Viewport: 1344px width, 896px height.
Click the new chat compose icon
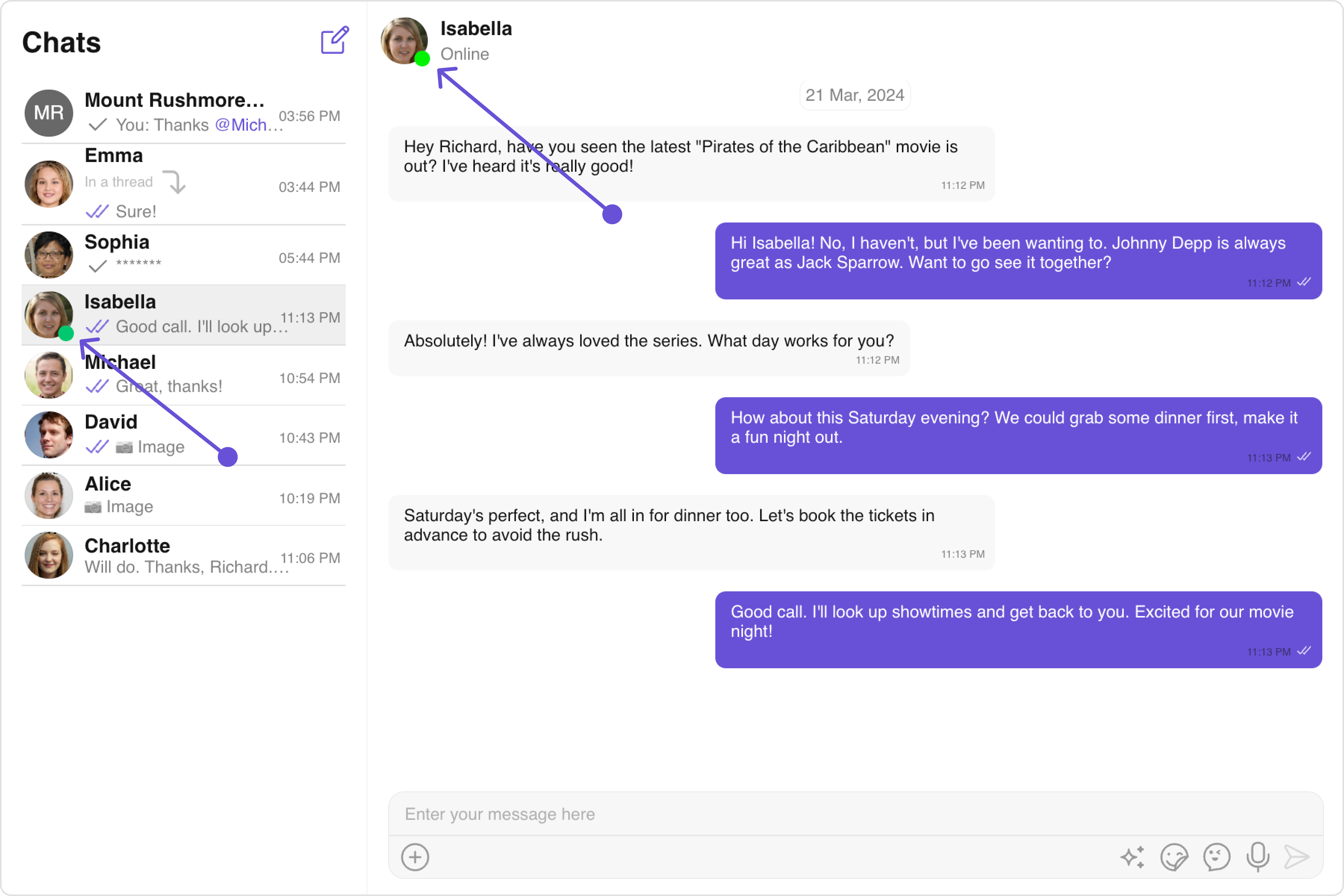[334, 40]
